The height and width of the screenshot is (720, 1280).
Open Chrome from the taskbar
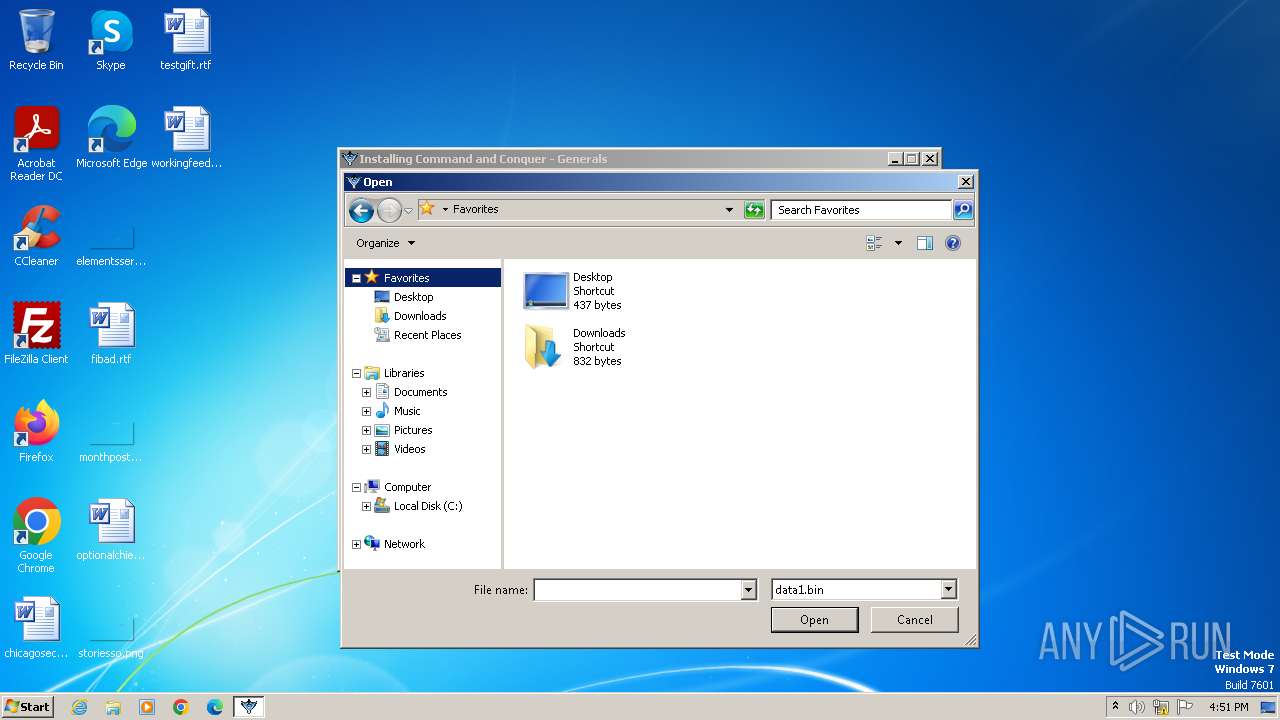coord(181,707)
